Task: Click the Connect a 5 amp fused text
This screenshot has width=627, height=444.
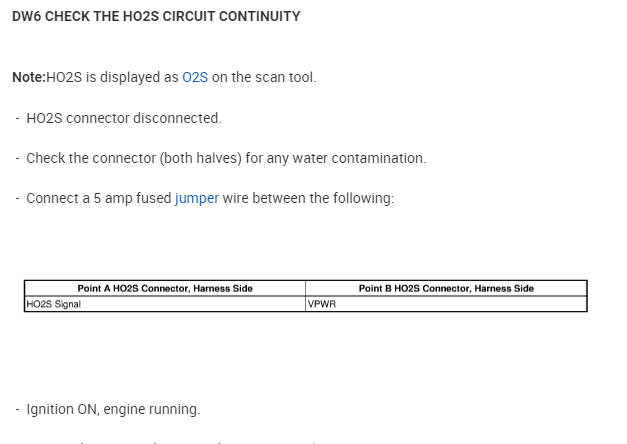Action: pyautogui.click(x=98, y=198)
